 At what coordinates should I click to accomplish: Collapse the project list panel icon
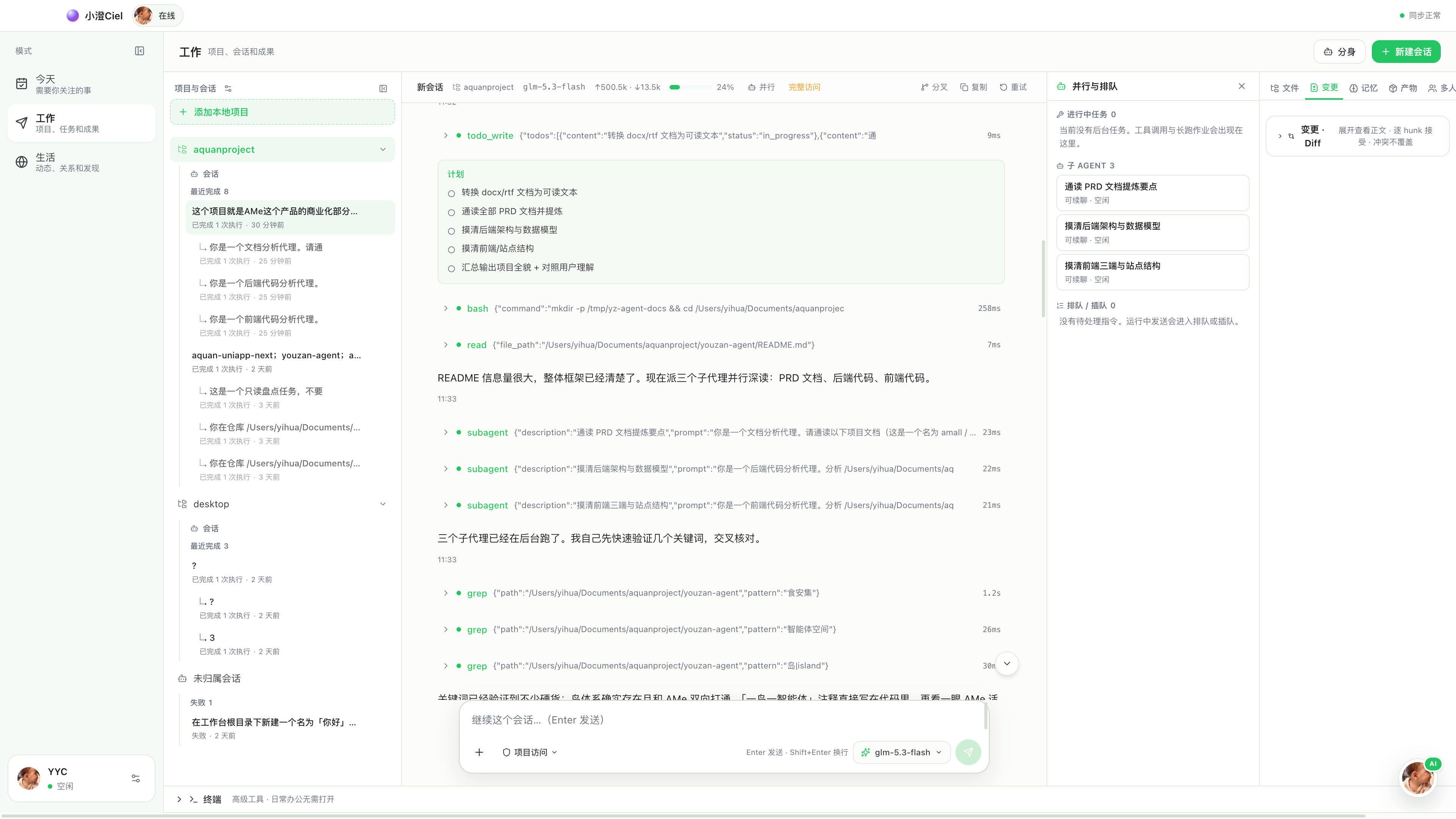coord(383,89)
